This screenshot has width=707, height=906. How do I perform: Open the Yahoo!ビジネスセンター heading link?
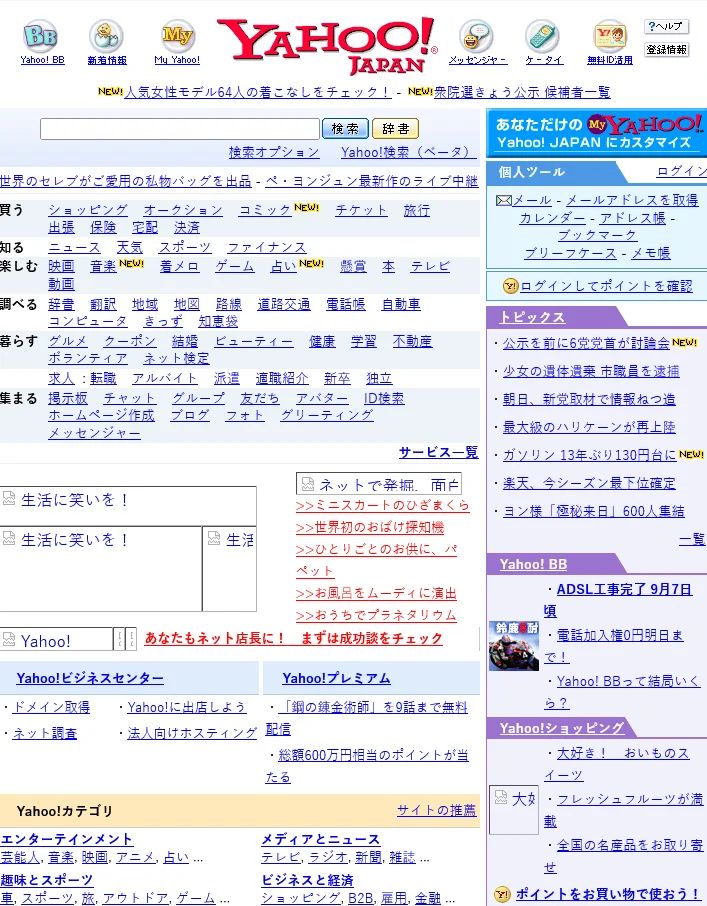pyautogui.click(x=89, y=678)
